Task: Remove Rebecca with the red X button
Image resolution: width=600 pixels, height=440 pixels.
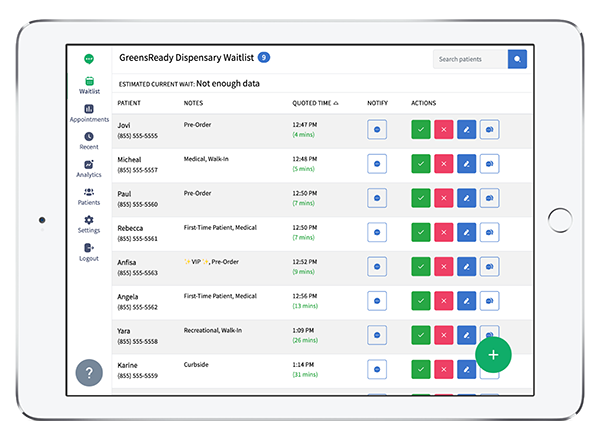Action: click(x=444, y=232)
